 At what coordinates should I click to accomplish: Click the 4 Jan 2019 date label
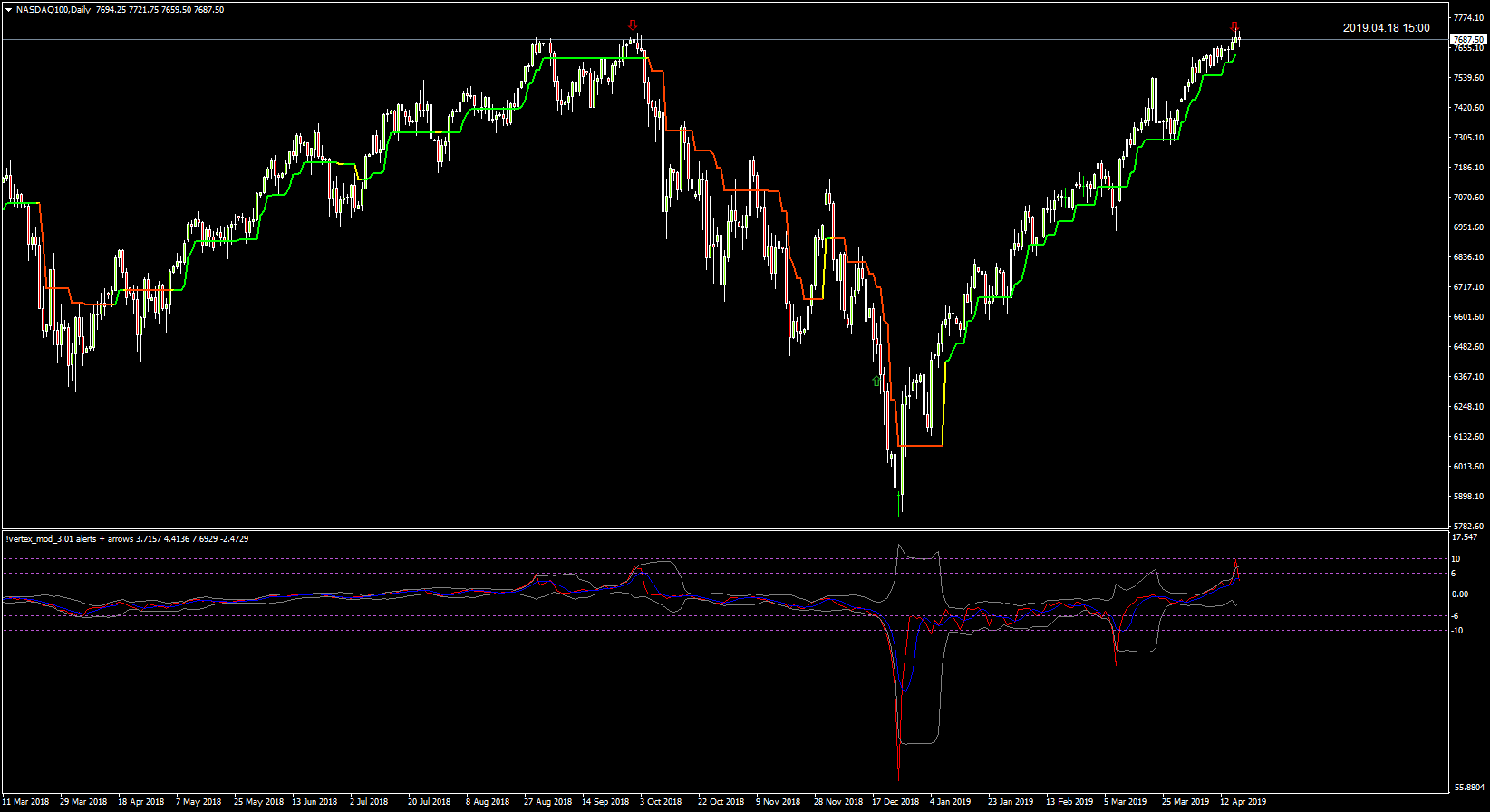coord(951,802)
